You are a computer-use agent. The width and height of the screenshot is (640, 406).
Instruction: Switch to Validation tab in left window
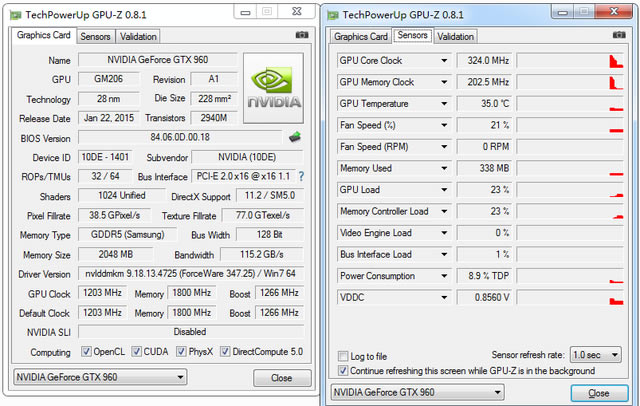tap(138, 37)
